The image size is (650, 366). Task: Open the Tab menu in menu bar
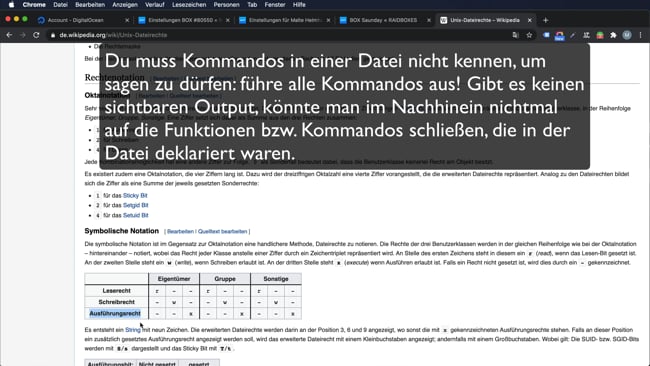[x=252, y=5]
